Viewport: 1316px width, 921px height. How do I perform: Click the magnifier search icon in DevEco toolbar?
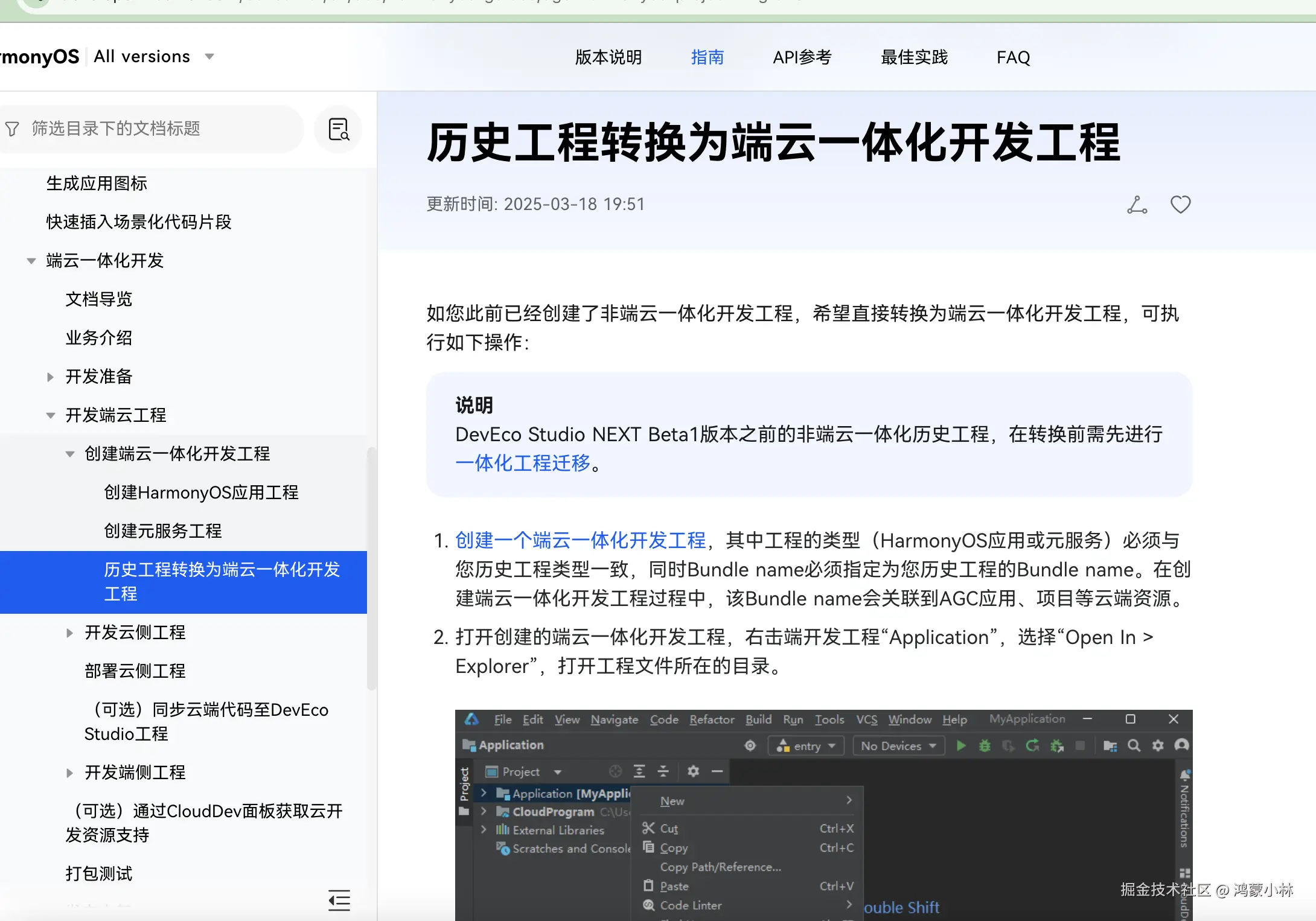[1134, 746]
